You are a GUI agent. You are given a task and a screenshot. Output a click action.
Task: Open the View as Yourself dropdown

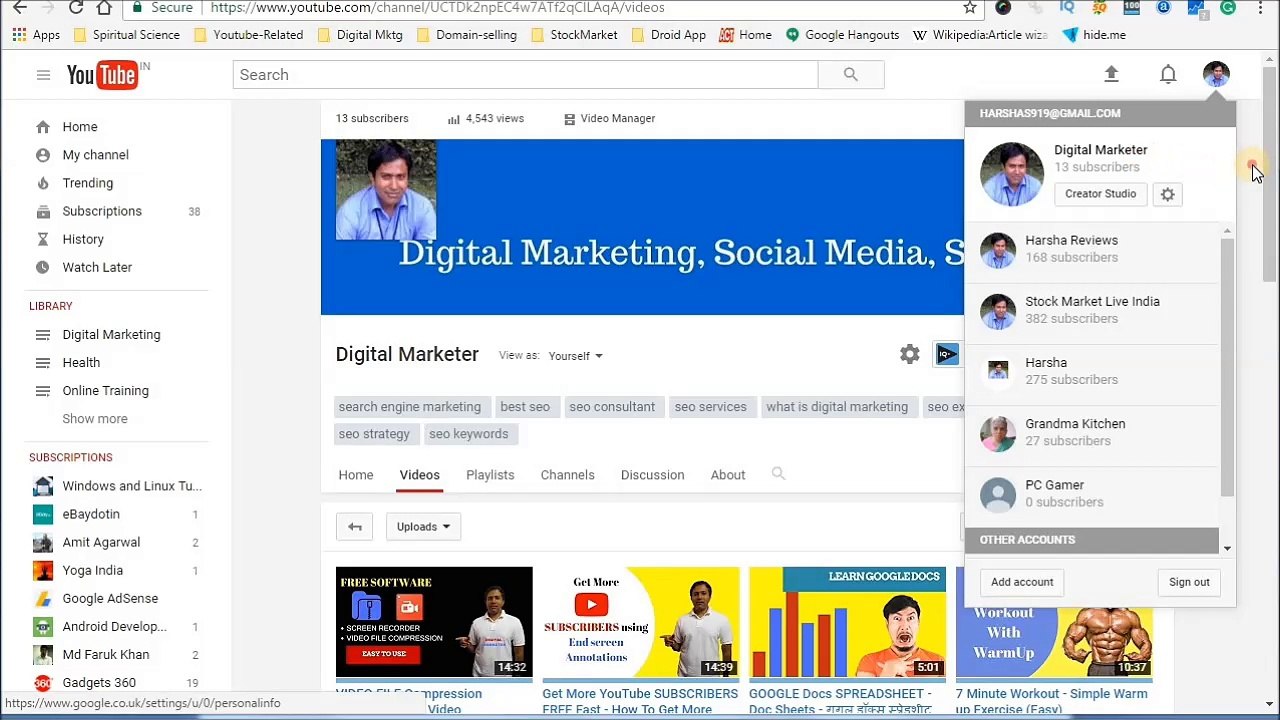tap(575, 356)
